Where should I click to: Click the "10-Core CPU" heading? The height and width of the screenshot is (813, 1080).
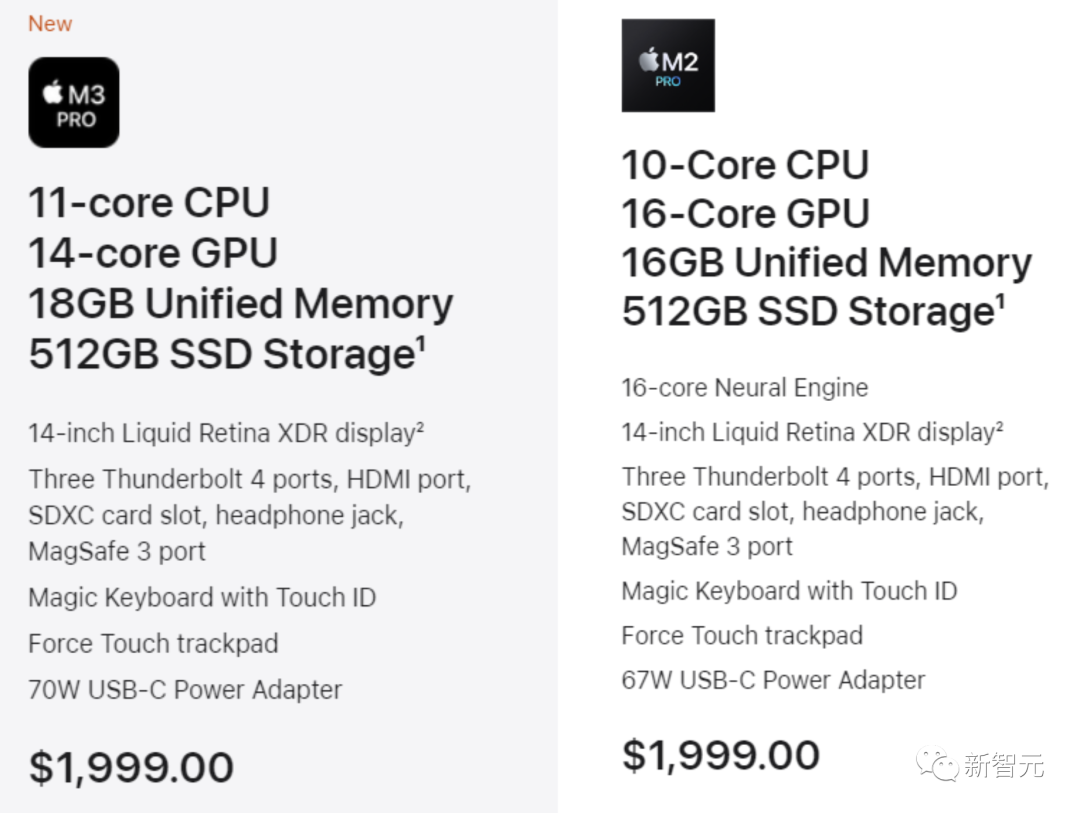coord(745,165)
